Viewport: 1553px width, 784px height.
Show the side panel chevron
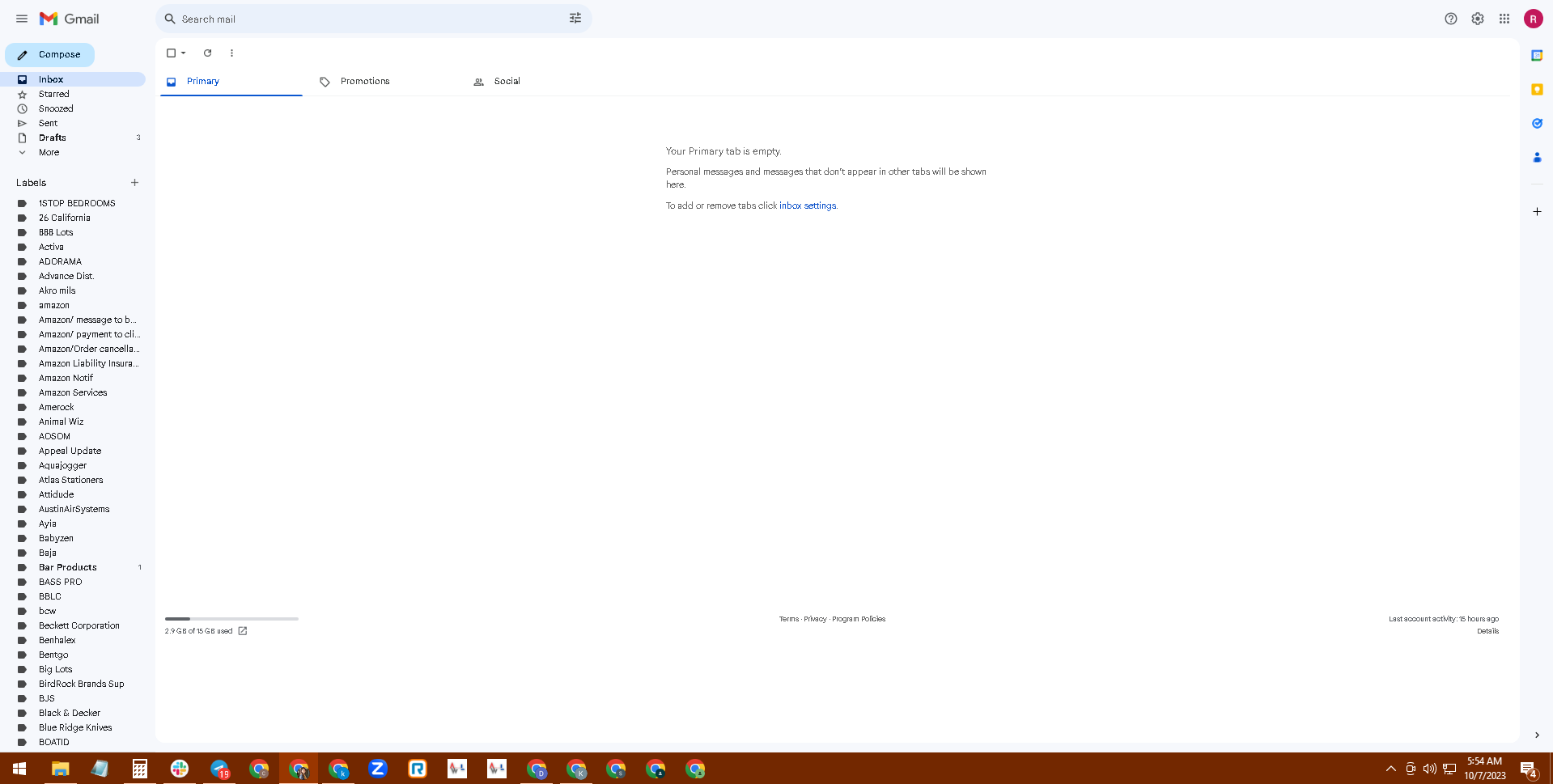tap(1537, 735)
